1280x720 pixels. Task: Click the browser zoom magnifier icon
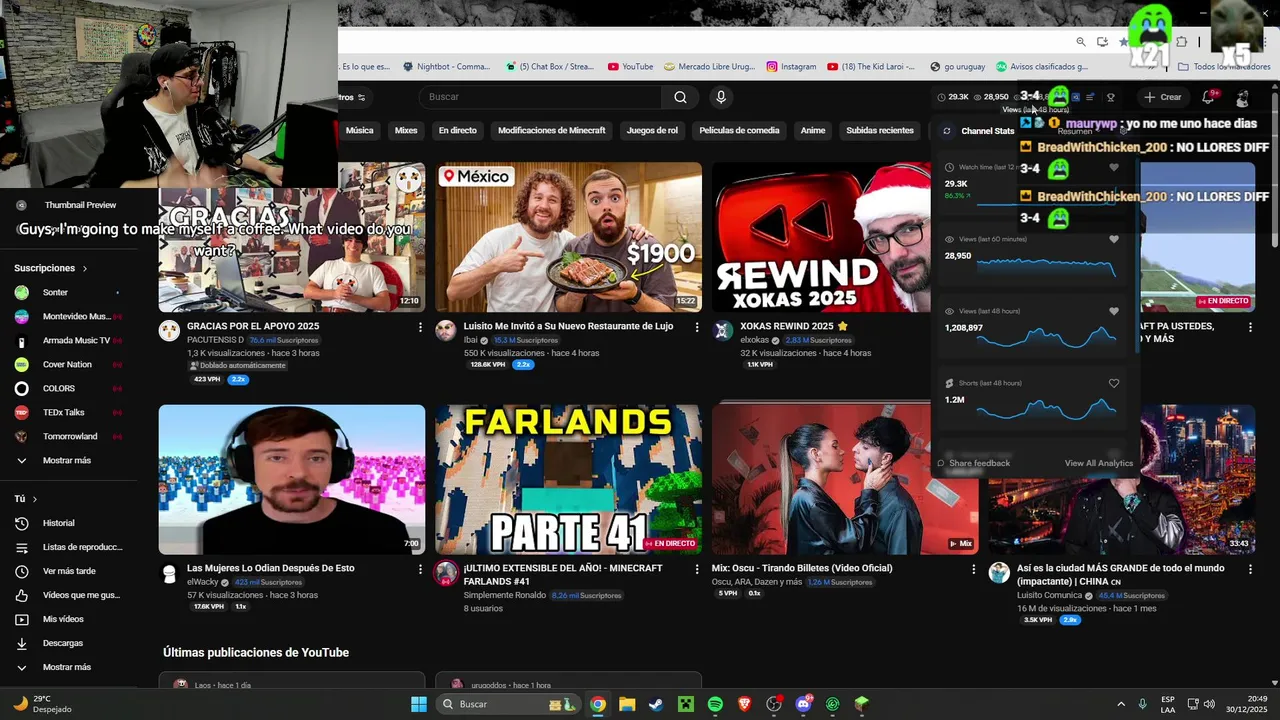(x=1081, y=41)
